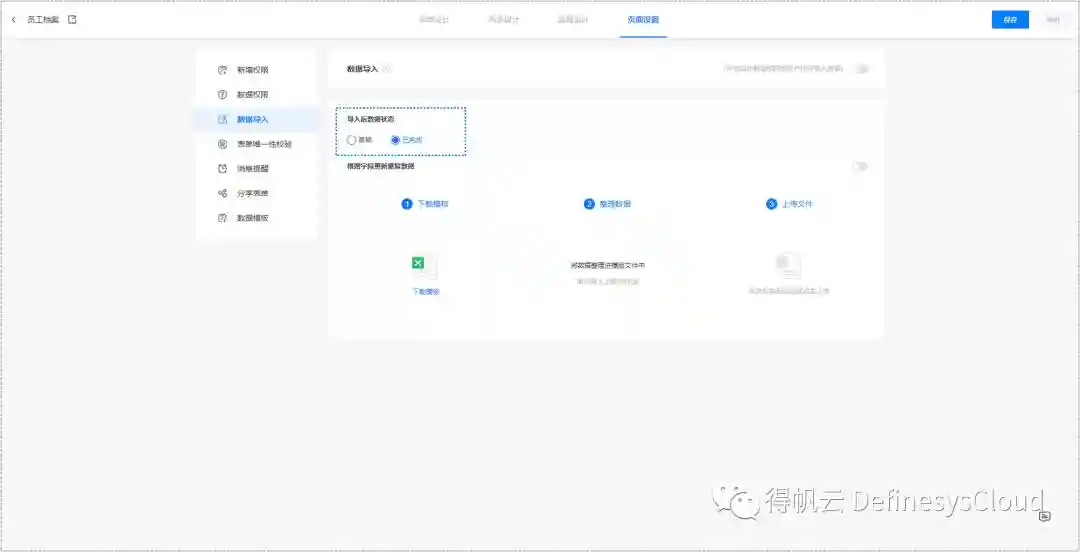1080x552 pixels.
Task: Toggle the switch in the 数据导入 header
Action: [860, 69]
